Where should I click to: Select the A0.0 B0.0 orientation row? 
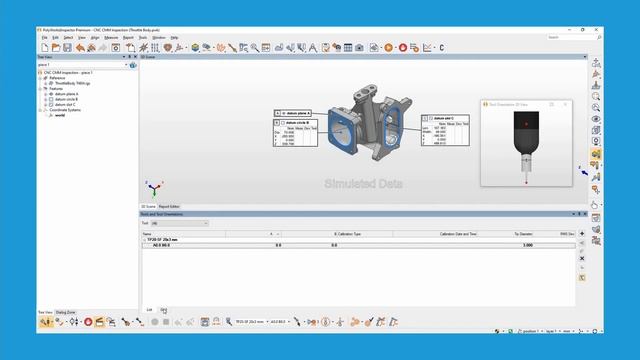pos(358,245)
